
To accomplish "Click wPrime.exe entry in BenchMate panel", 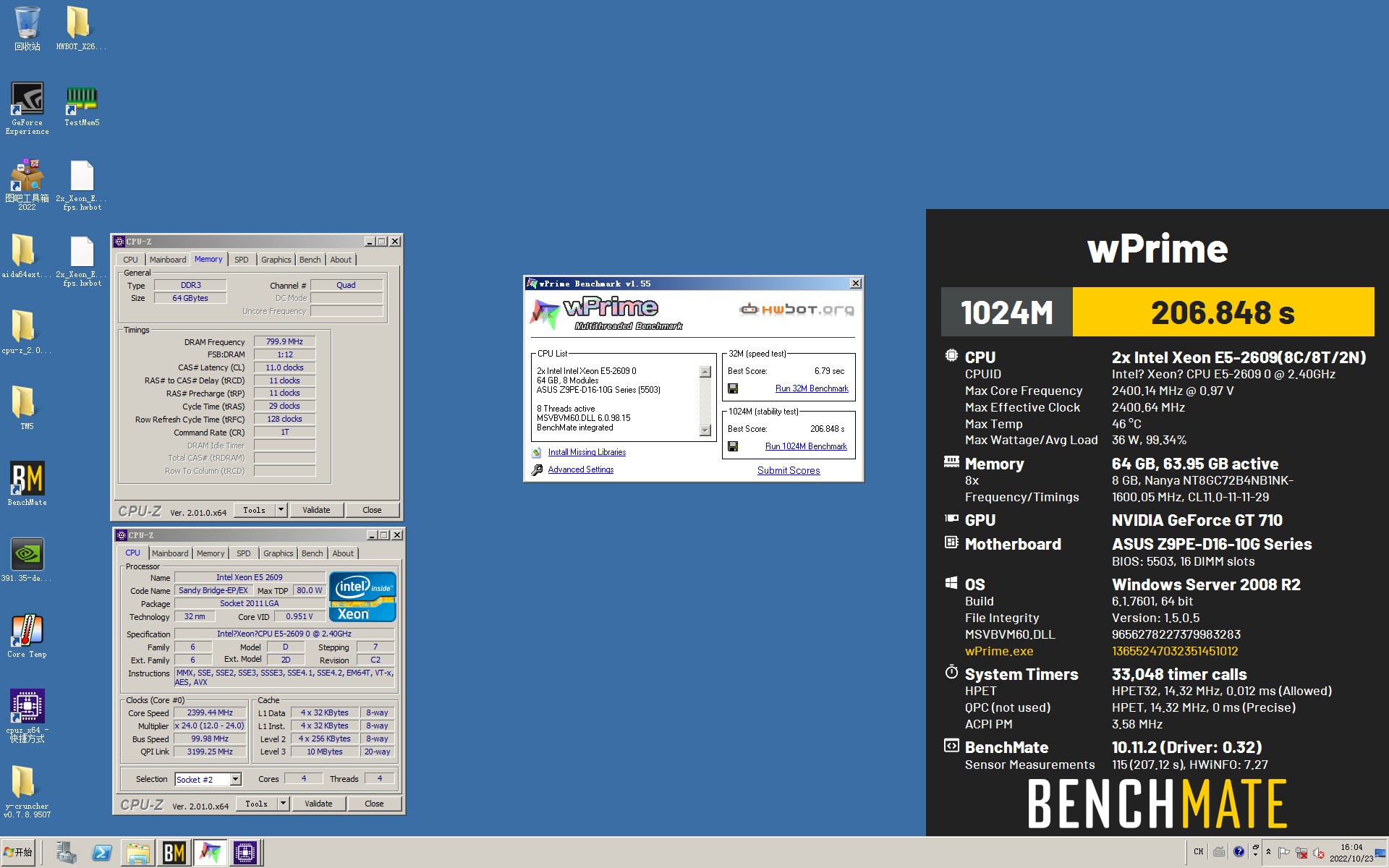I will tap(999, 651).
